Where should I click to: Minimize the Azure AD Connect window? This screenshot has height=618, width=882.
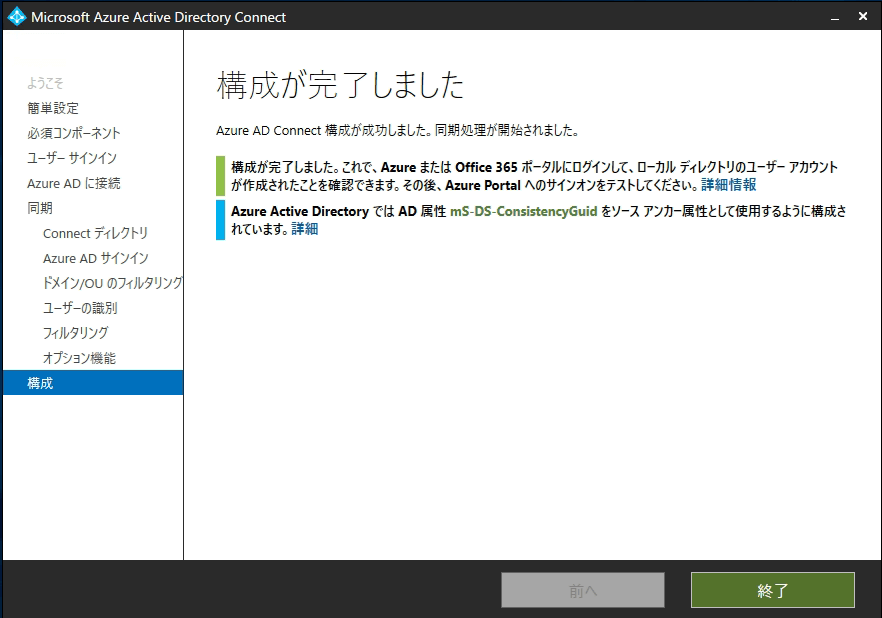(x=835, y=17)
